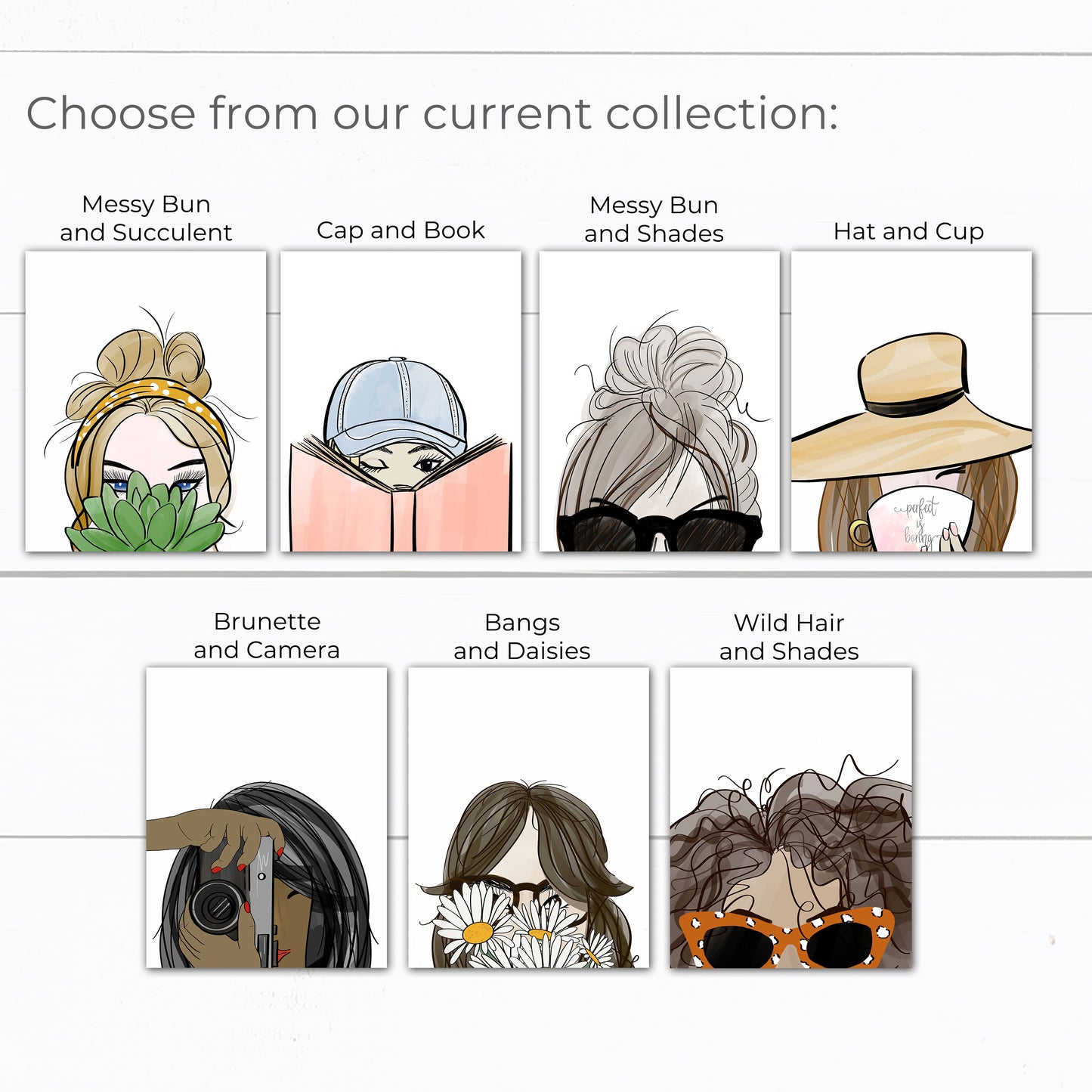Click the 'Choose from our current collection' heading

point(432,113)
